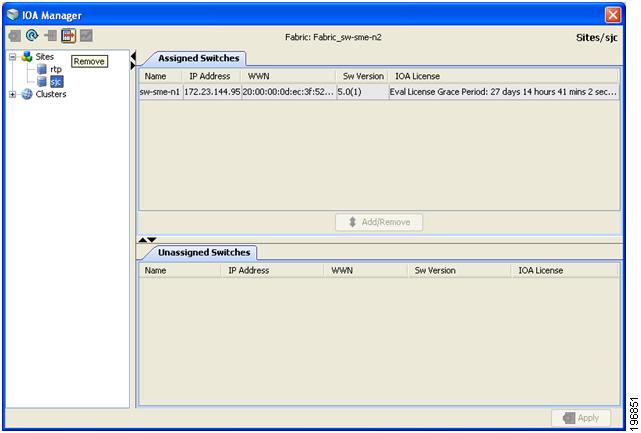Click the sjc site database icon
Image resolution: width=641 pixels, height=433 pixels.
point(42,82)
